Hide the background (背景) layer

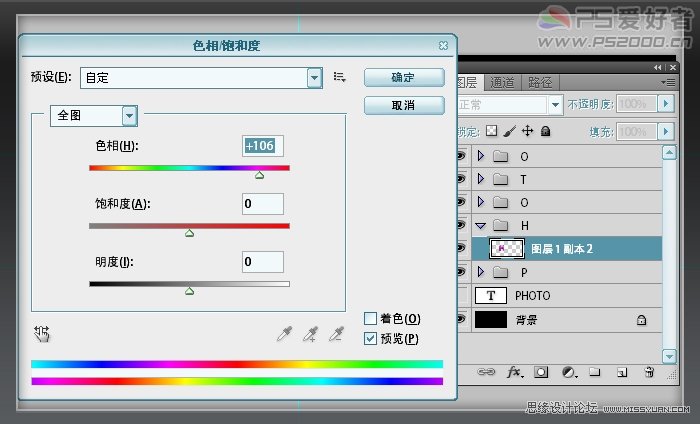coord(460,319)
